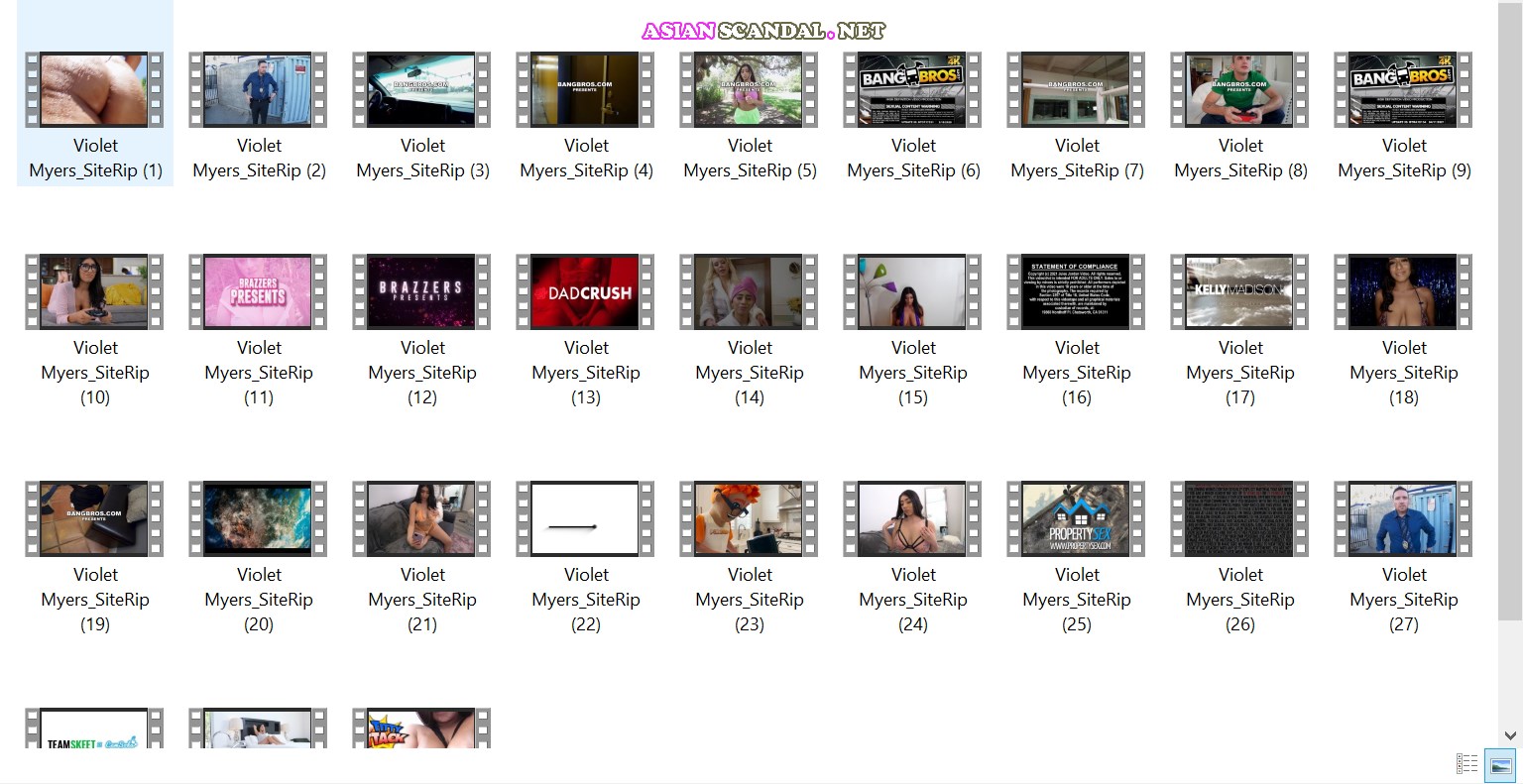Viewport: 1523px width, 784px height.
Task: Click the scroll down arrow
Action: click(1510, 735)
